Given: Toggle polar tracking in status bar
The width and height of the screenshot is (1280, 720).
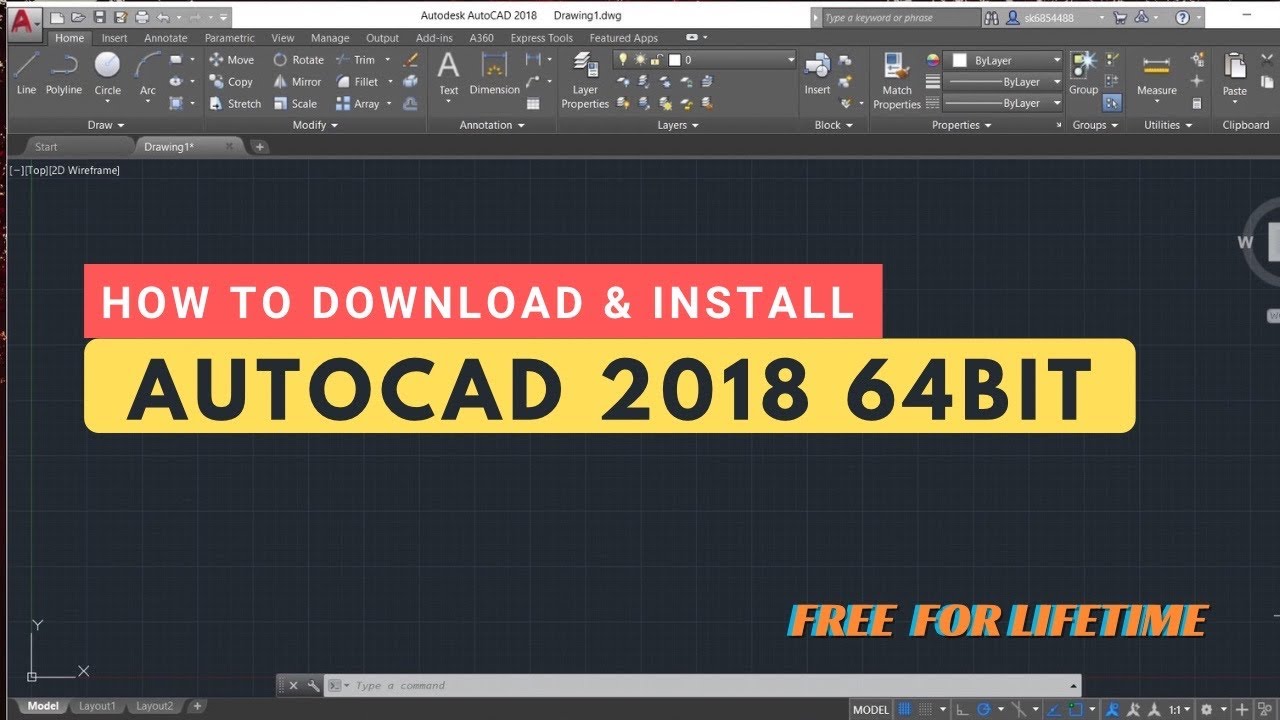Looking at the screenshot, I should pyautogui.click(x=984, y=709).
